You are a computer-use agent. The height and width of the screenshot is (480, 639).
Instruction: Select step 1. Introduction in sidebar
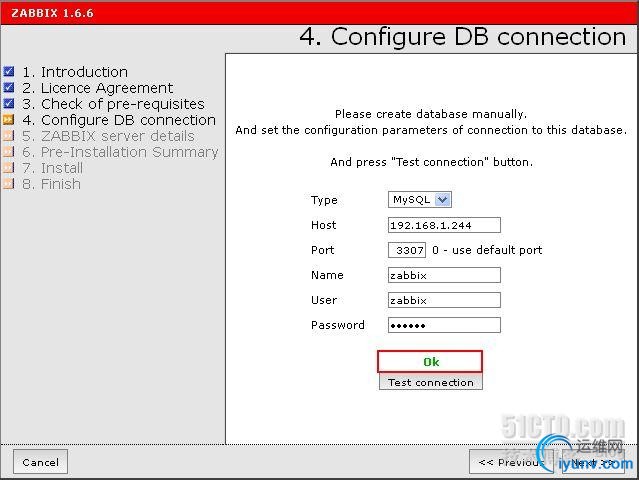(75, 72)
